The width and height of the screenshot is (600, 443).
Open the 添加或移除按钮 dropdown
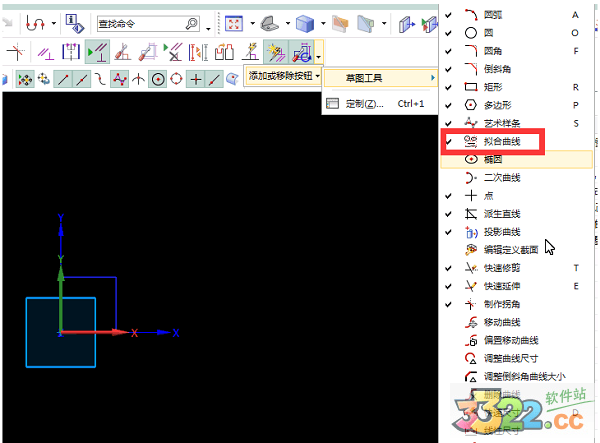click(x=284, y=76)
